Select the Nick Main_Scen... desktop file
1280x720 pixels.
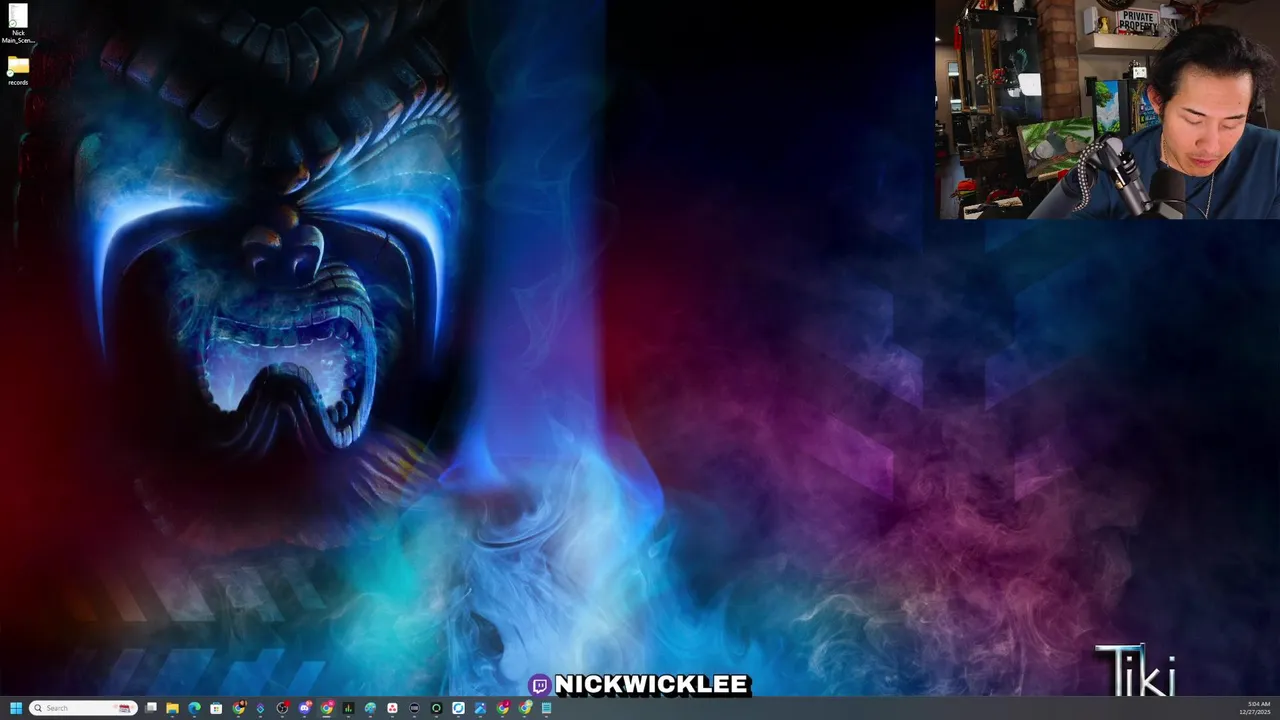[18, 24]
